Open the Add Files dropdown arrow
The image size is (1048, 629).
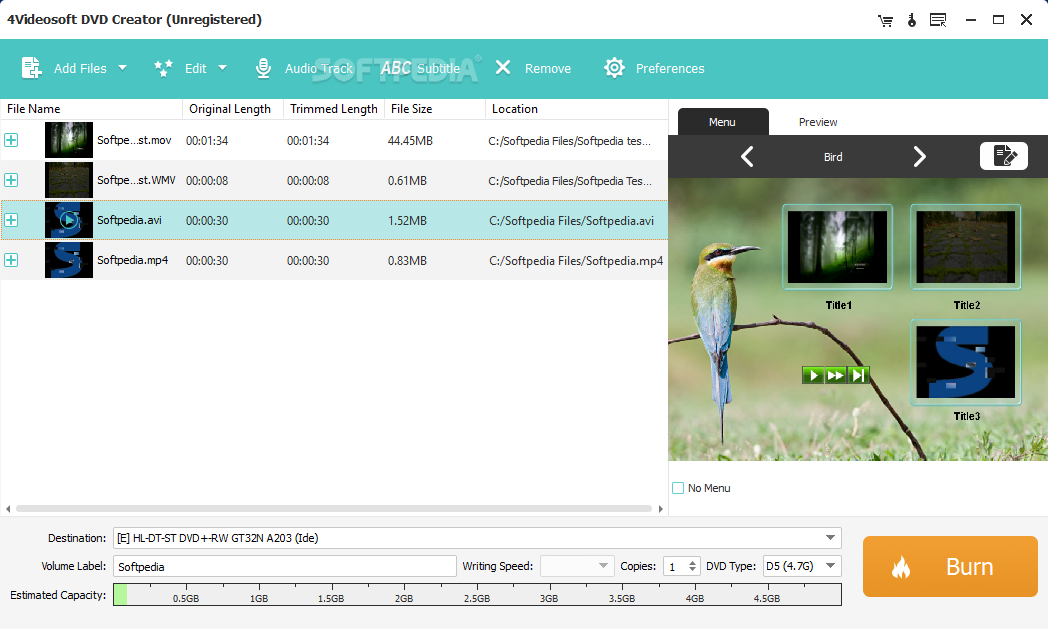point(122,68)
